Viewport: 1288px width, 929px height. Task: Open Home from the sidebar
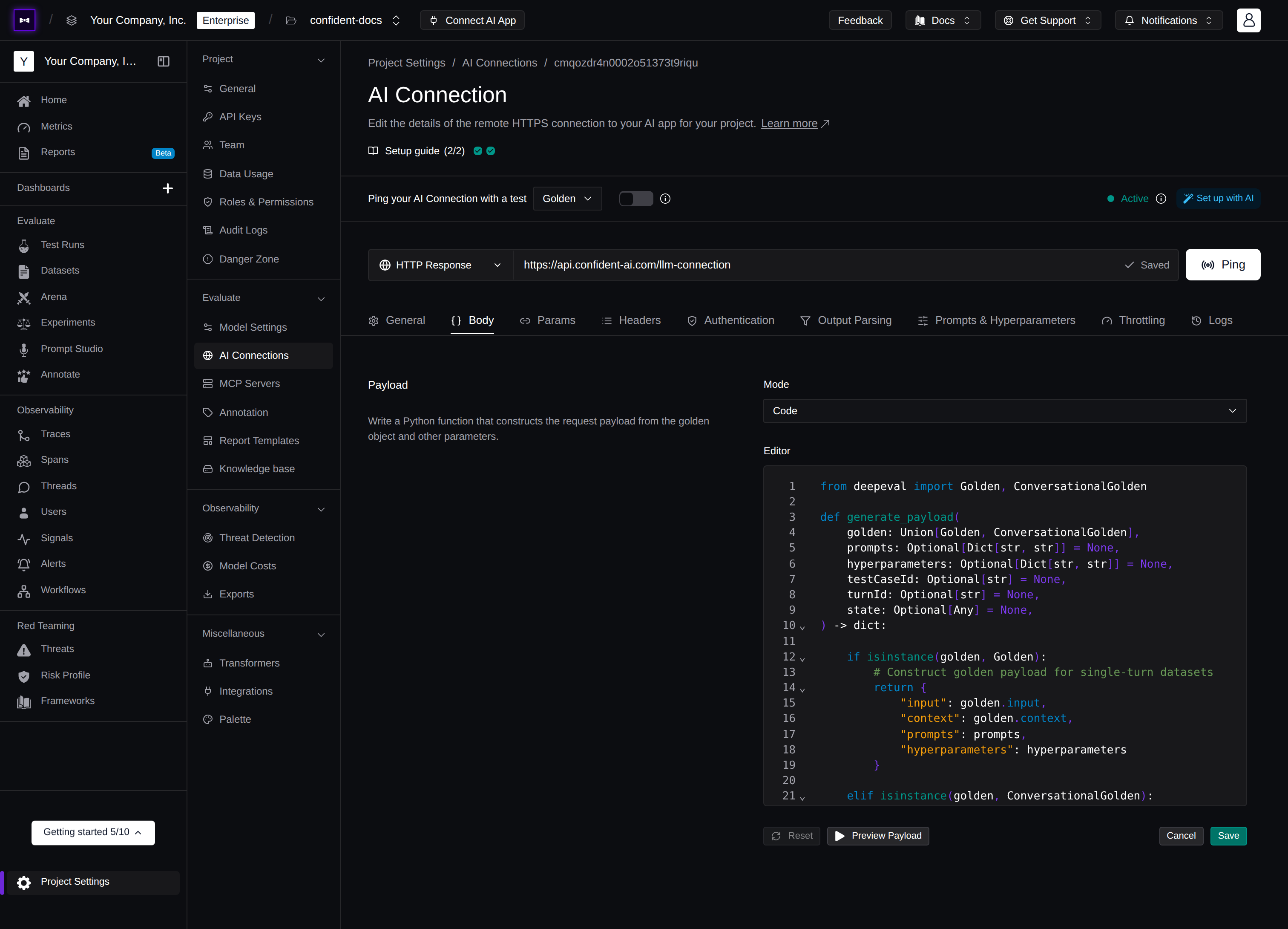(x=53, y=100)
